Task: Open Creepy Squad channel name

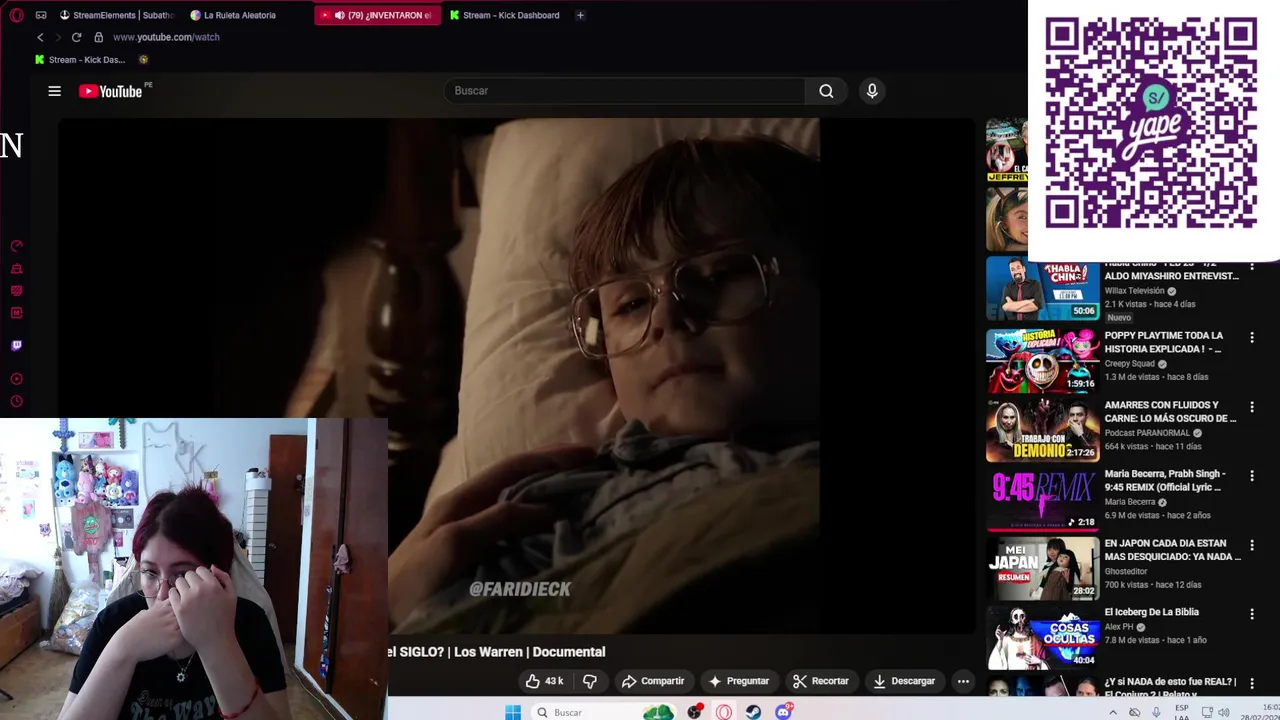Action: [x=1129, y=364]
